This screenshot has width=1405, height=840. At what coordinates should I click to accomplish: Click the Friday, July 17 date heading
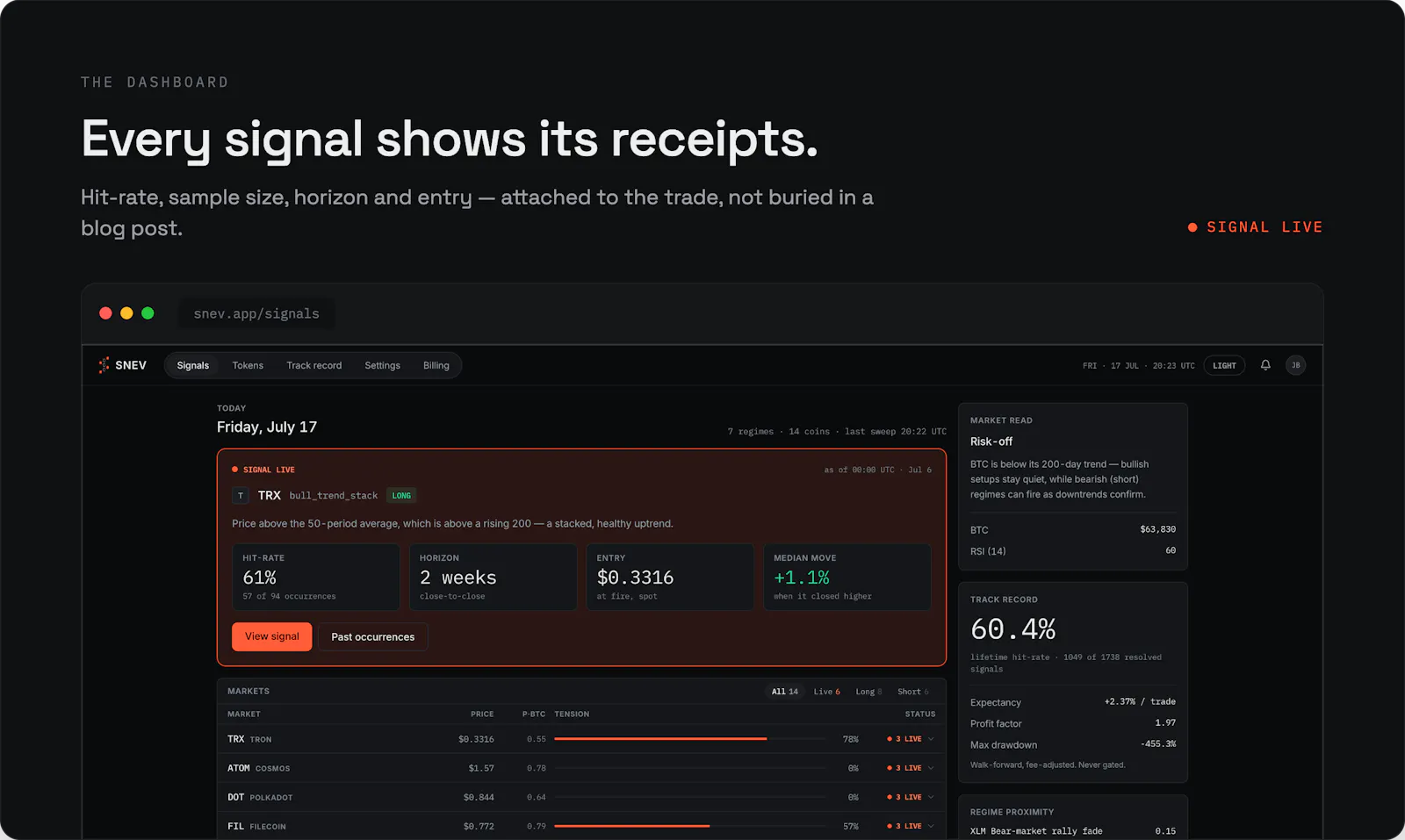point(267,427)
